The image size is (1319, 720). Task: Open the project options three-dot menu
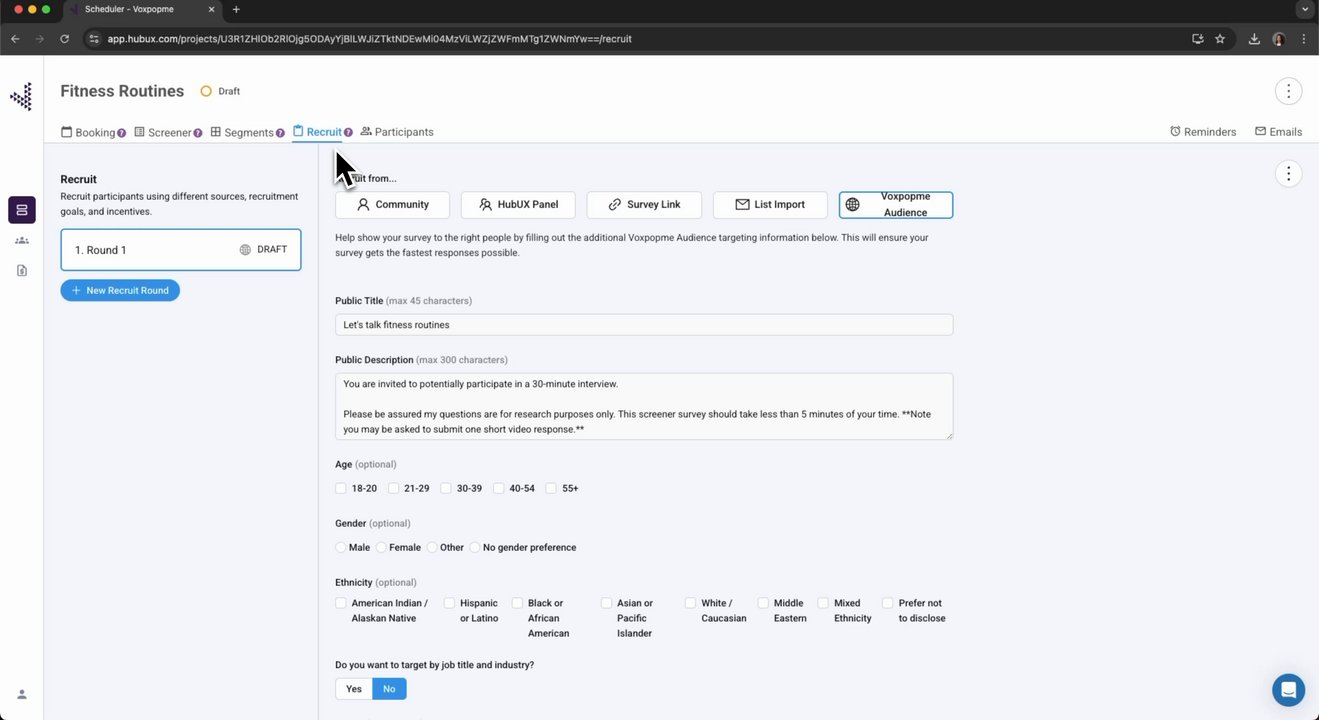(x=1288, y=91)
